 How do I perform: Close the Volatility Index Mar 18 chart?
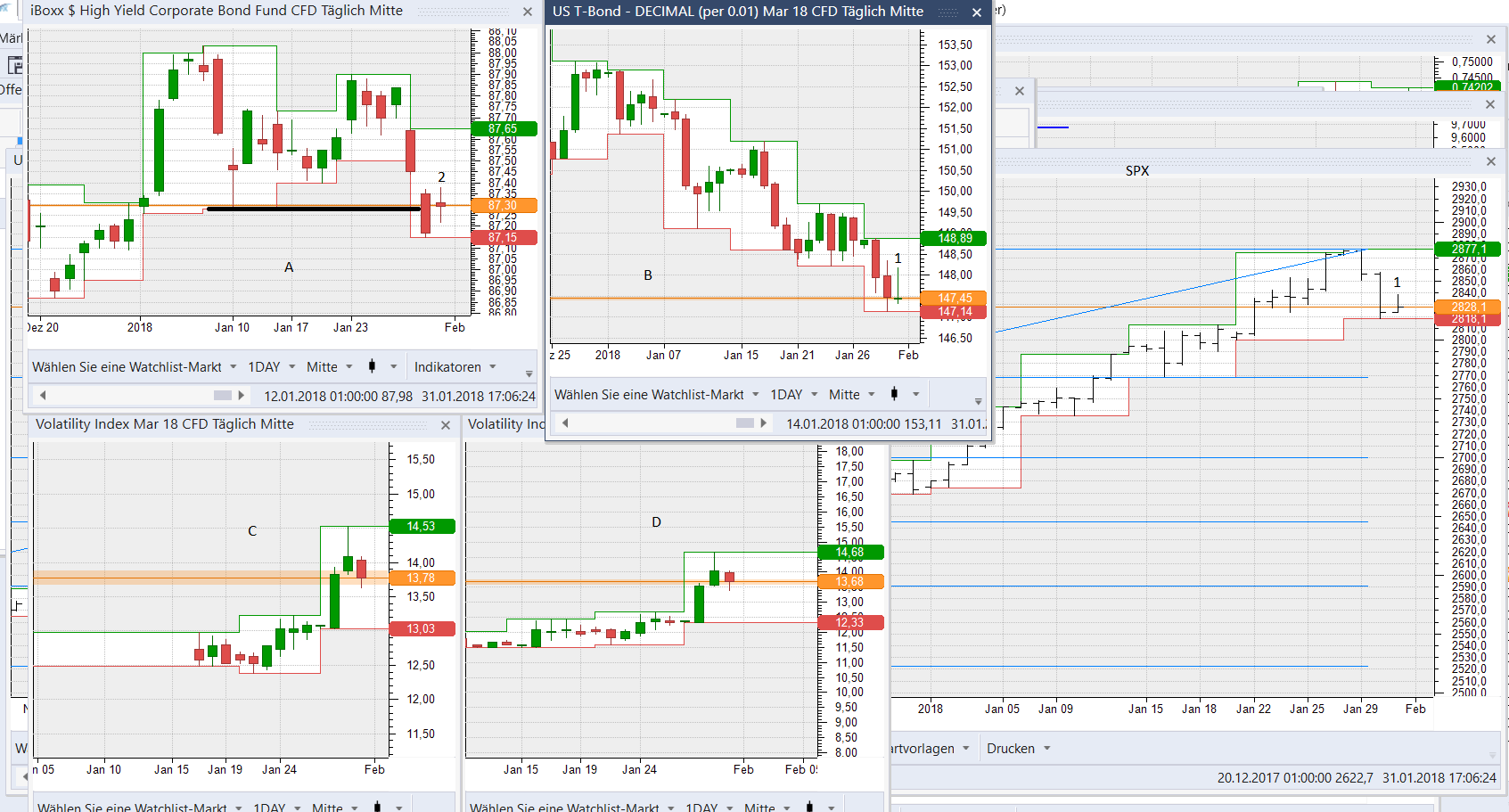click(x=446, y=425)
